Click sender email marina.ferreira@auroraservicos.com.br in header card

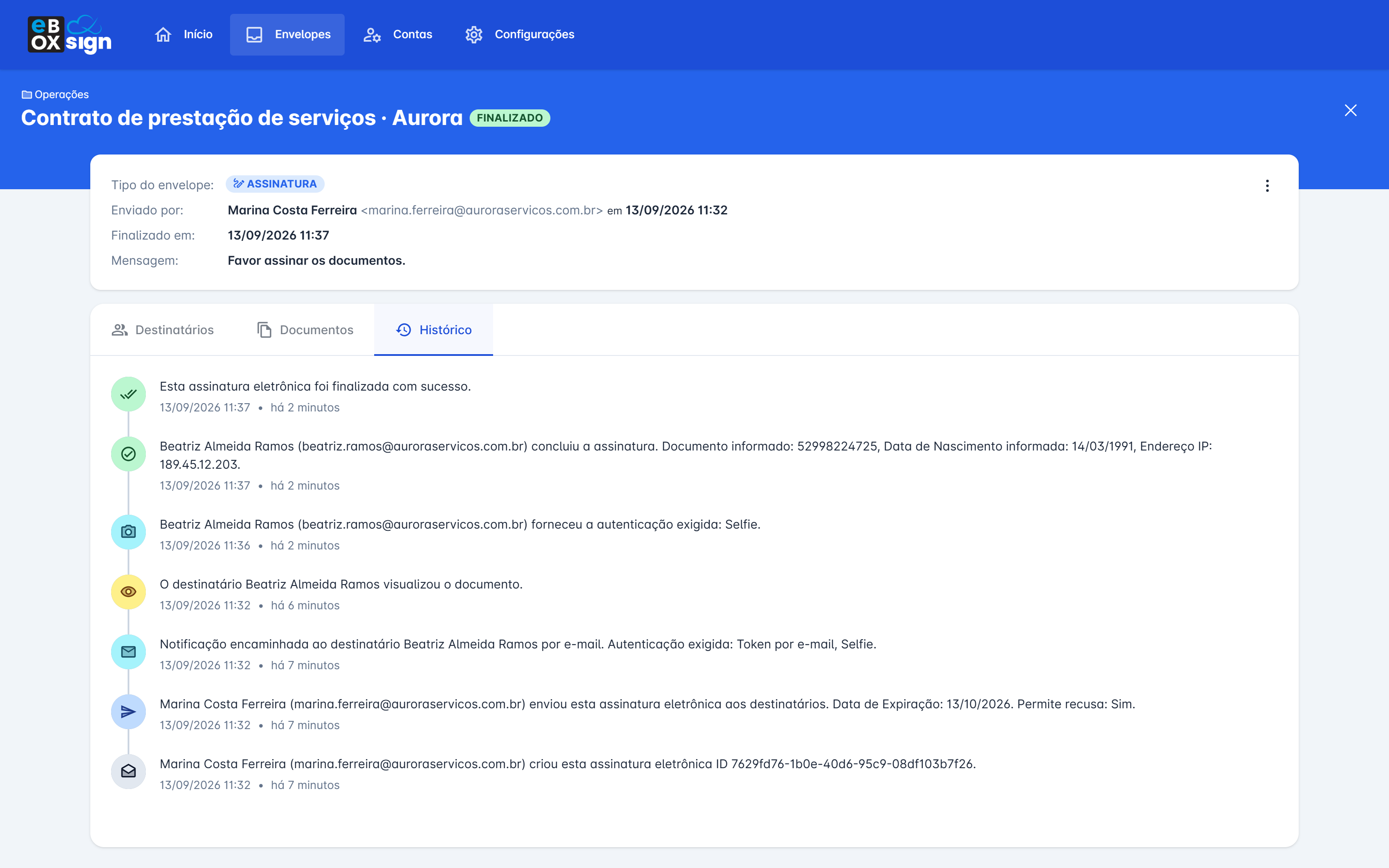[481, 210]
